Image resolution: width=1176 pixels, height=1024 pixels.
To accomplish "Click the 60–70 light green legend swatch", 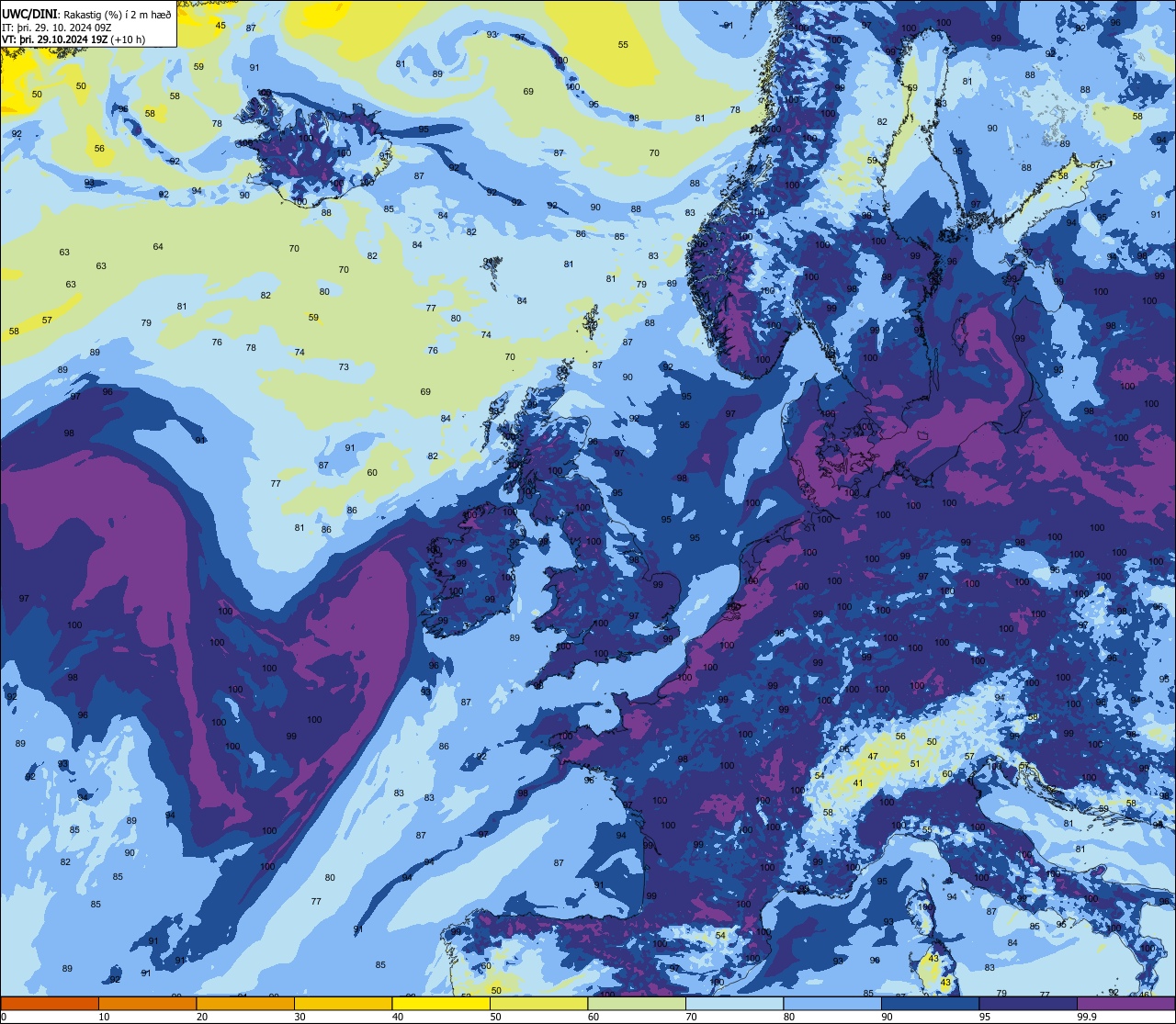I will (637, 1004).
